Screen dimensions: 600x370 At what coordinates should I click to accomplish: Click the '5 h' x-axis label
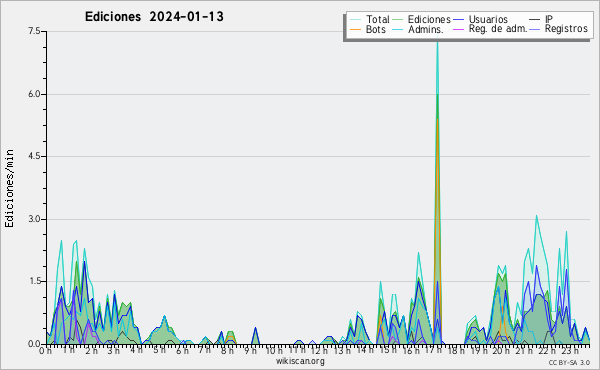pos(160,350)
